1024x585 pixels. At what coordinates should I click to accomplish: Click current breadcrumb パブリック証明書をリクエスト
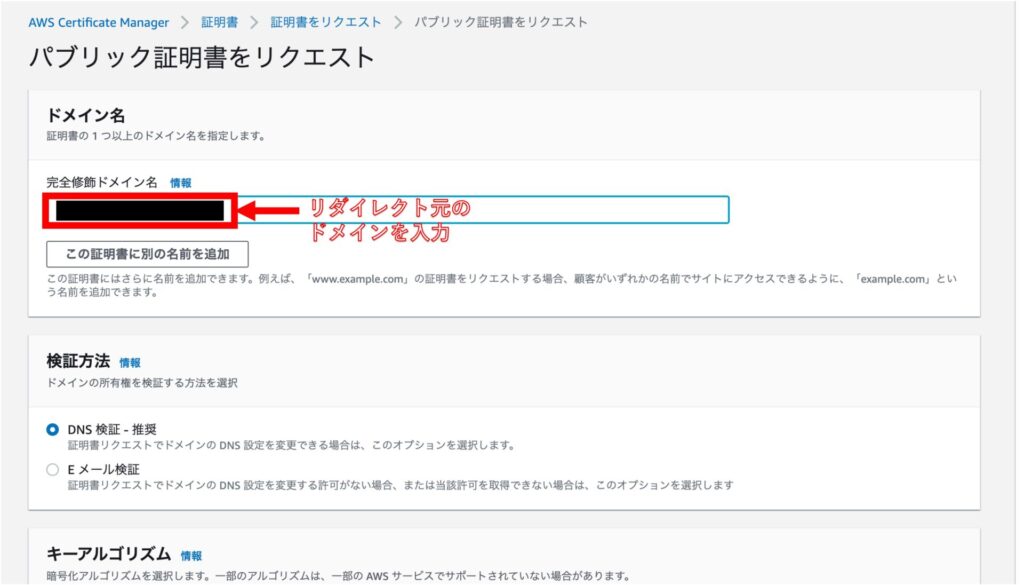point(501,22)
